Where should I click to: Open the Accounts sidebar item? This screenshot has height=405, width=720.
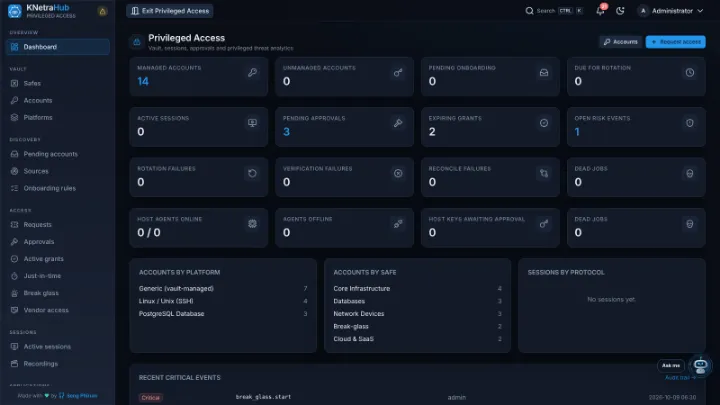tap(58, 100)
